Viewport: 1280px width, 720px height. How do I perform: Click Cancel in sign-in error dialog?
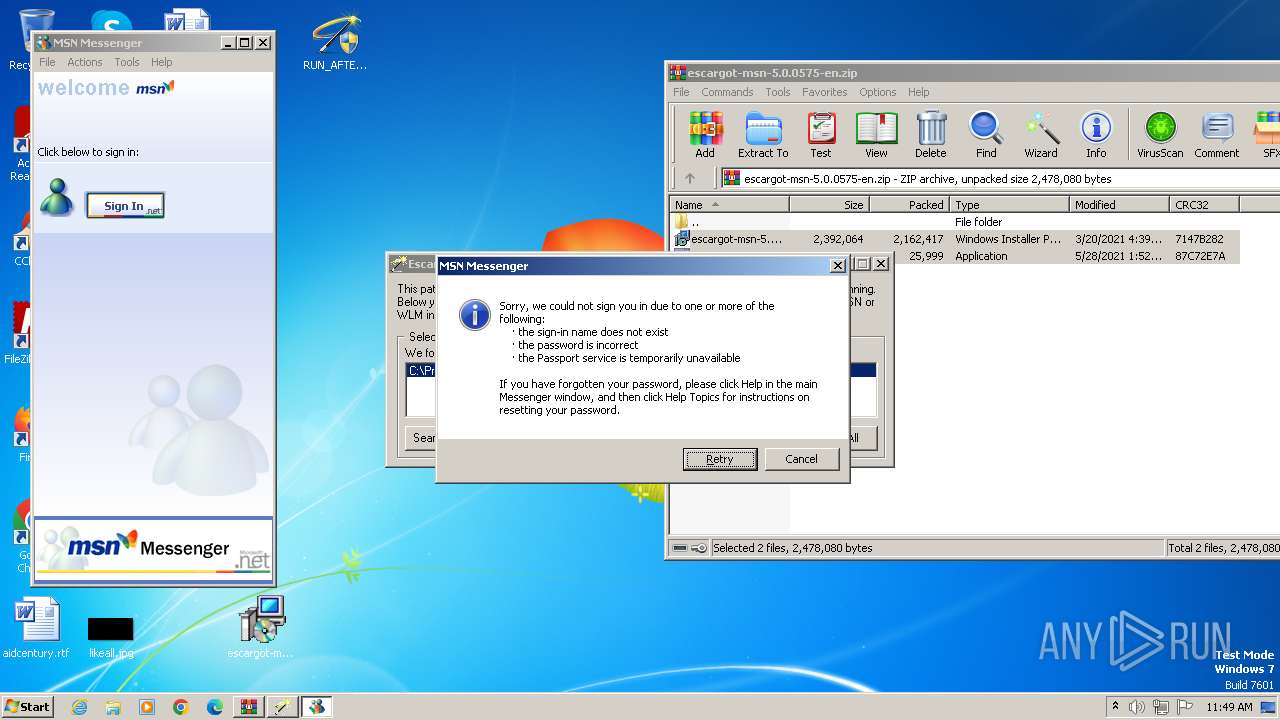tap(801, 459)
